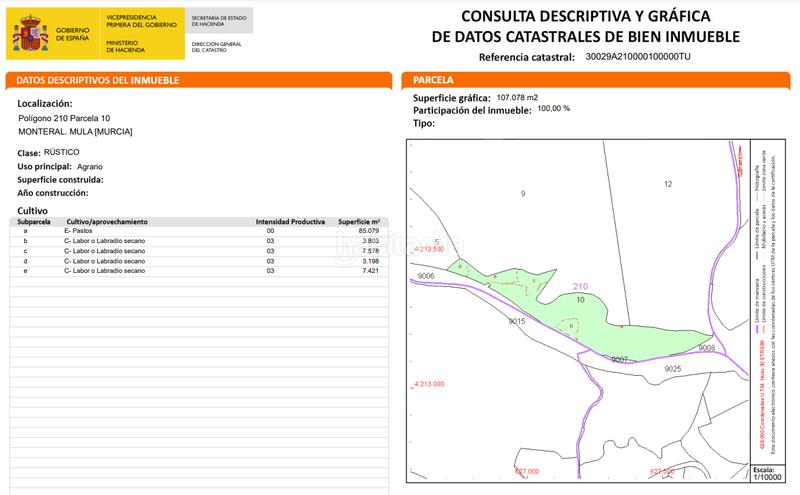Click the Intensidad Productiva column header

[290, 220]
